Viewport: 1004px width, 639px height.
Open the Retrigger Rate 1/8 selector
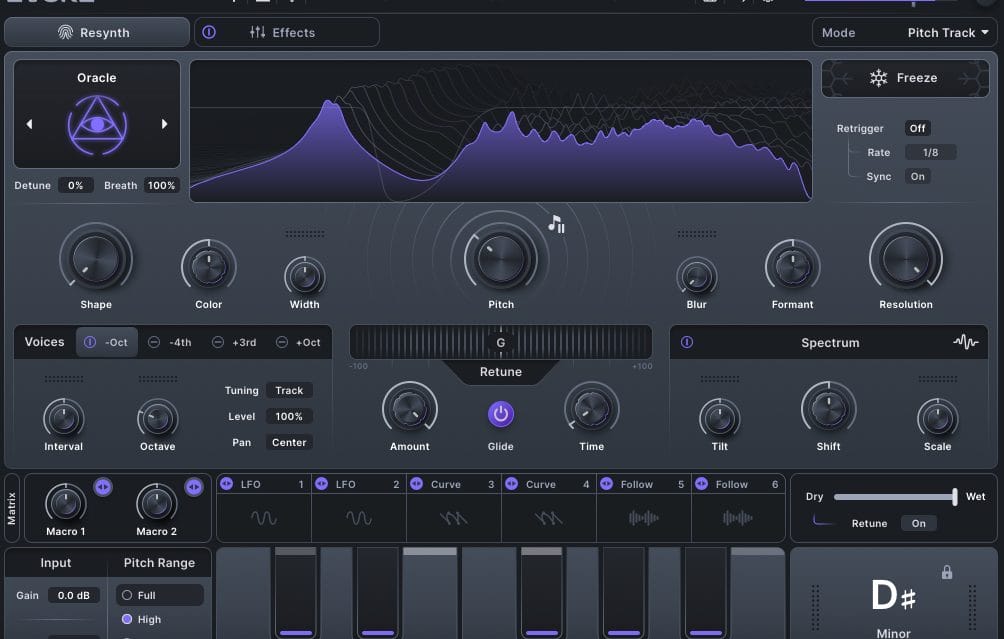coord(930,152)
